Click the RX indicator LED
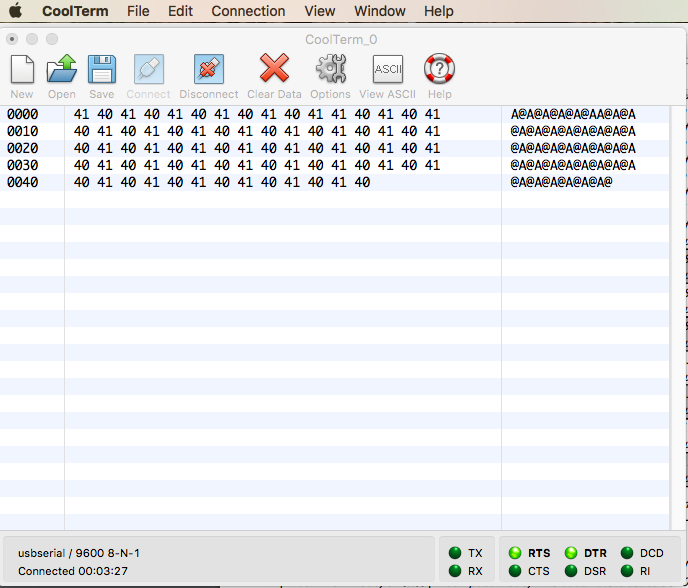Viewport: 688px width, 588px height. click(455, 571)
